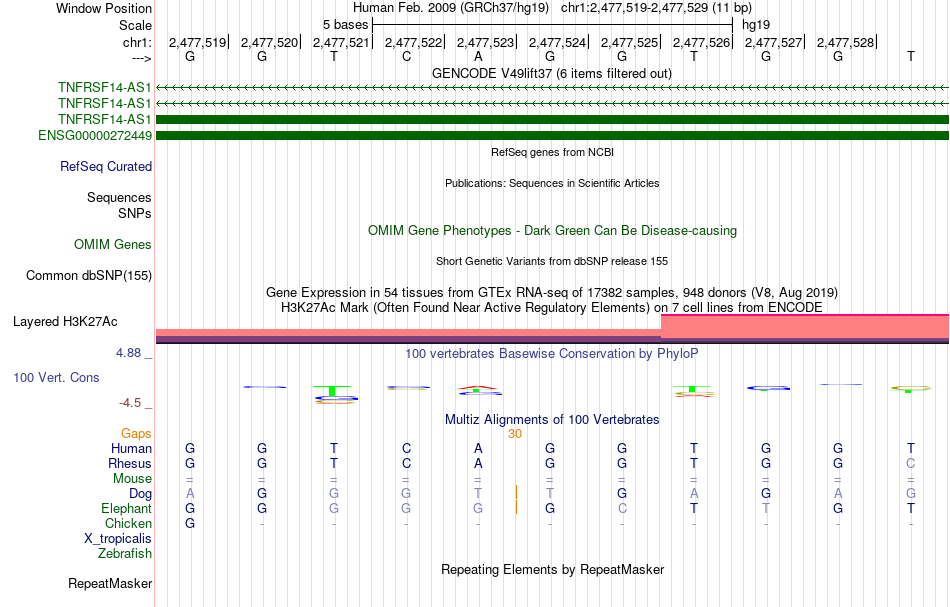The width and height of the screenshot is (950, 607).
Task: Click the -4.5 conservation lower limit value
Action: tap(130, 403)
